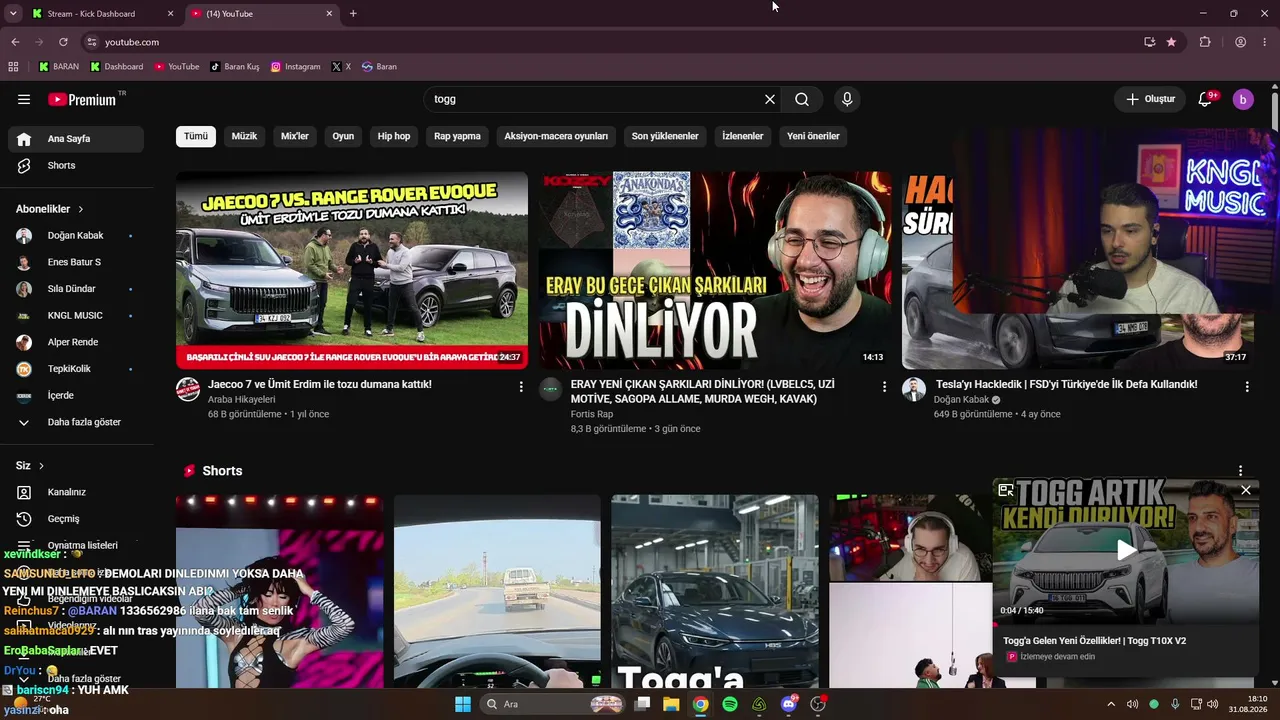Reload the page in Chrome
The image size is (1280, 720).
click(63, 42)
